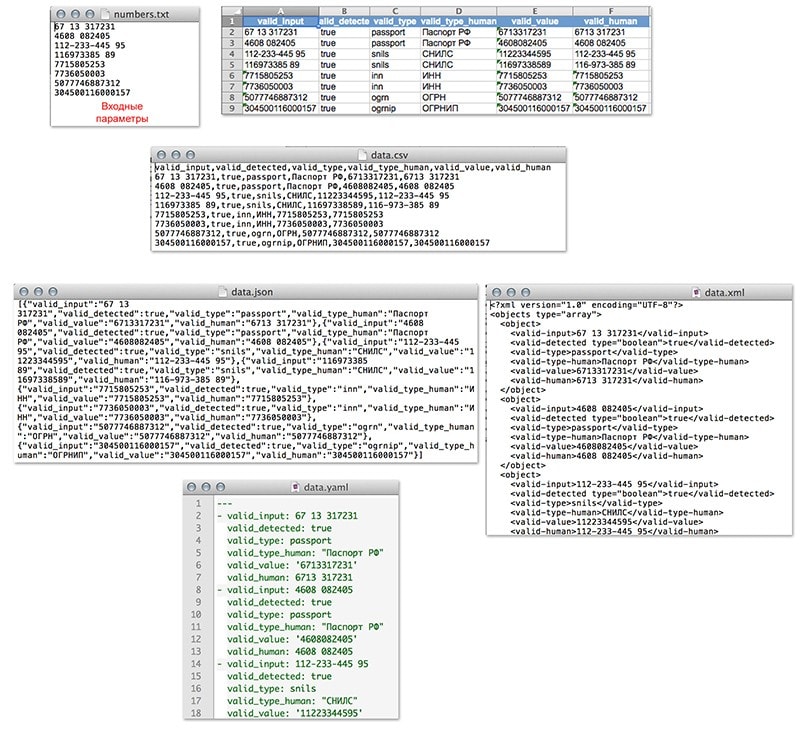This screenshot has width=800, height=736.
Task: Click the data.json document proxy icon
Action: click(223, 291)
